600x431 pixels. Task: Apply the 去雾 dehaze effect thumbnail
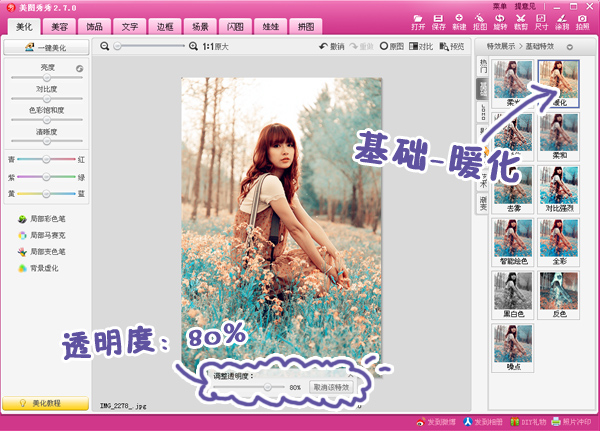(x=513, y=189)
